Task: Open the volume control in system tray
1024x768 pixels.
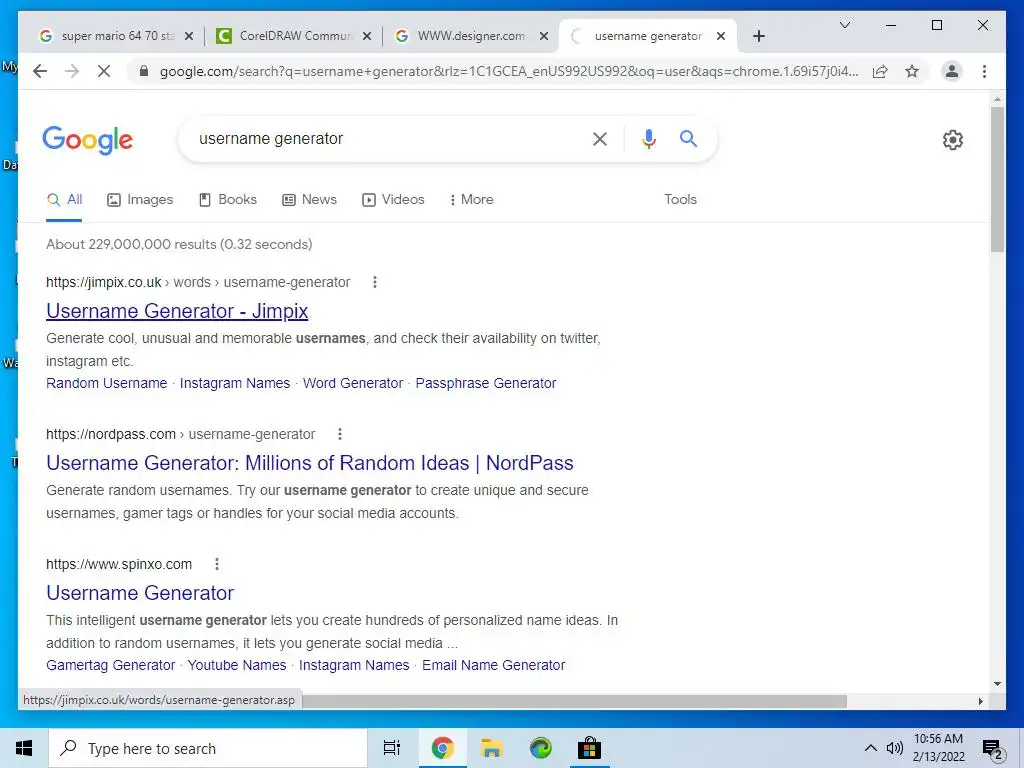Action: pyautogui.click(x=895, y=748)
